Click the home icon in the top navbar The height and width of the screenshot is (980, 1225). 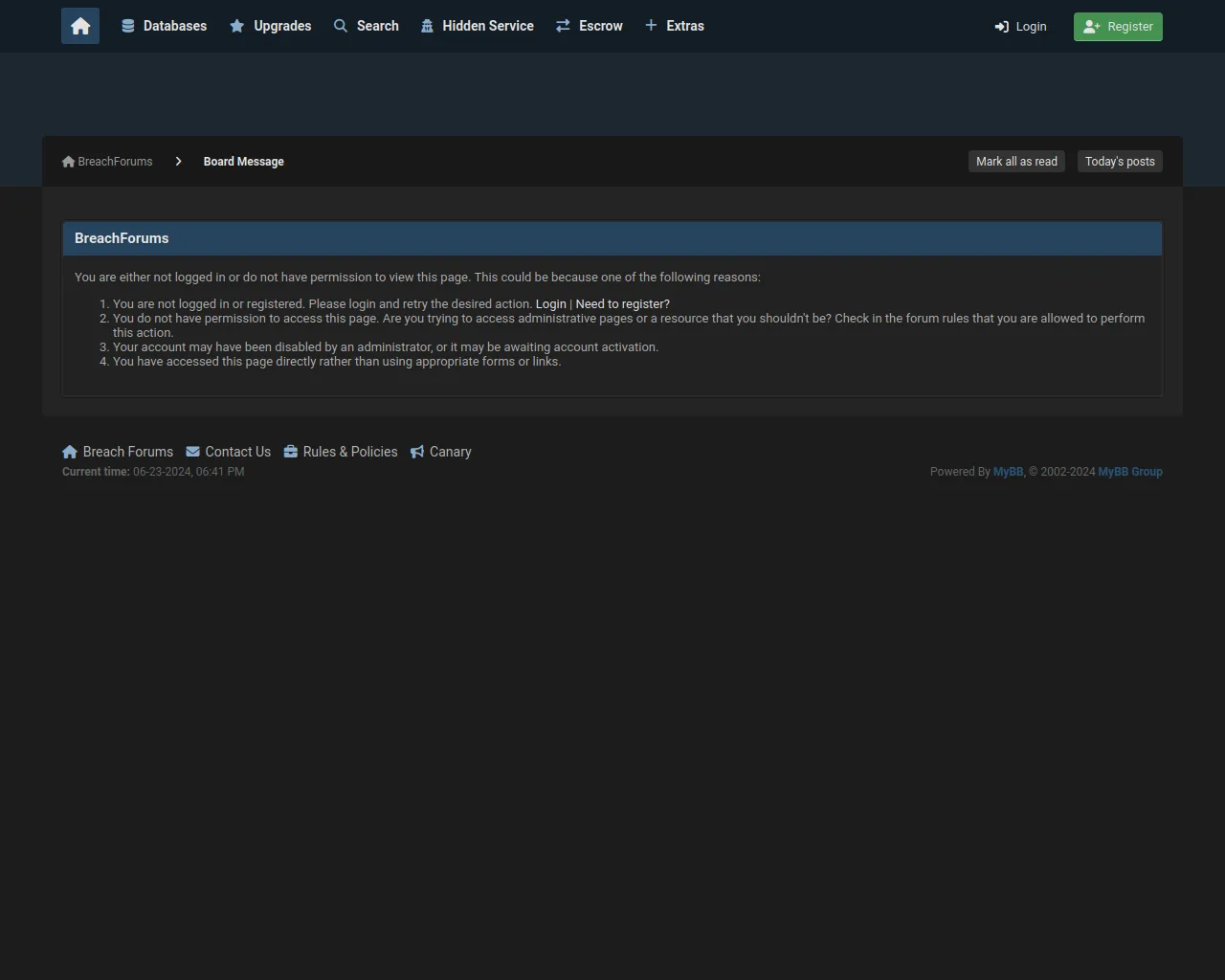coord(80,27)
